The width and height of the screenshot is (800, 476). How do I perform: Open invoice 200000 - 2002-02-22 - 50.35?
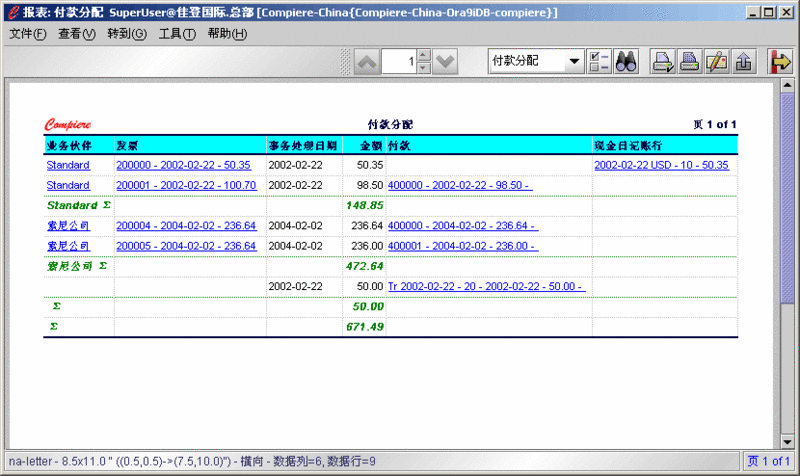[183, 165]
